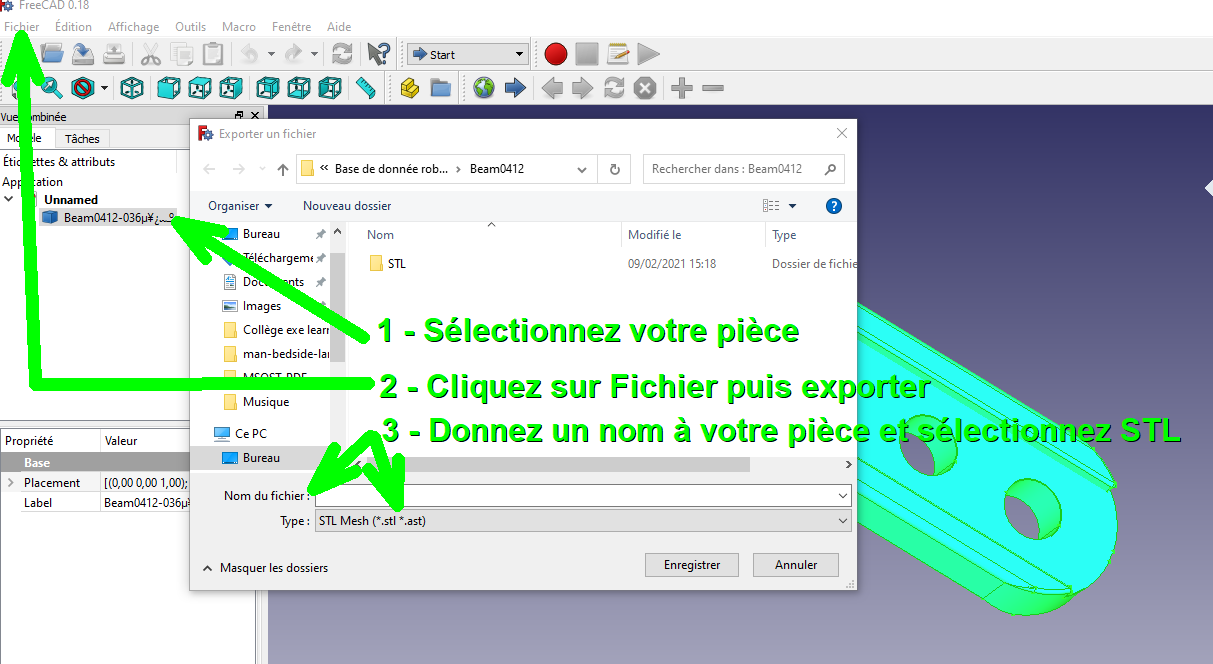Open the Outils menu
1213x664 pixels.
pos(190,26)
